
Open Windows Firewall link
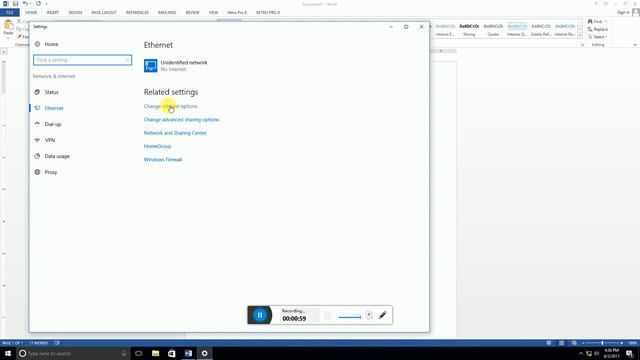163,160
